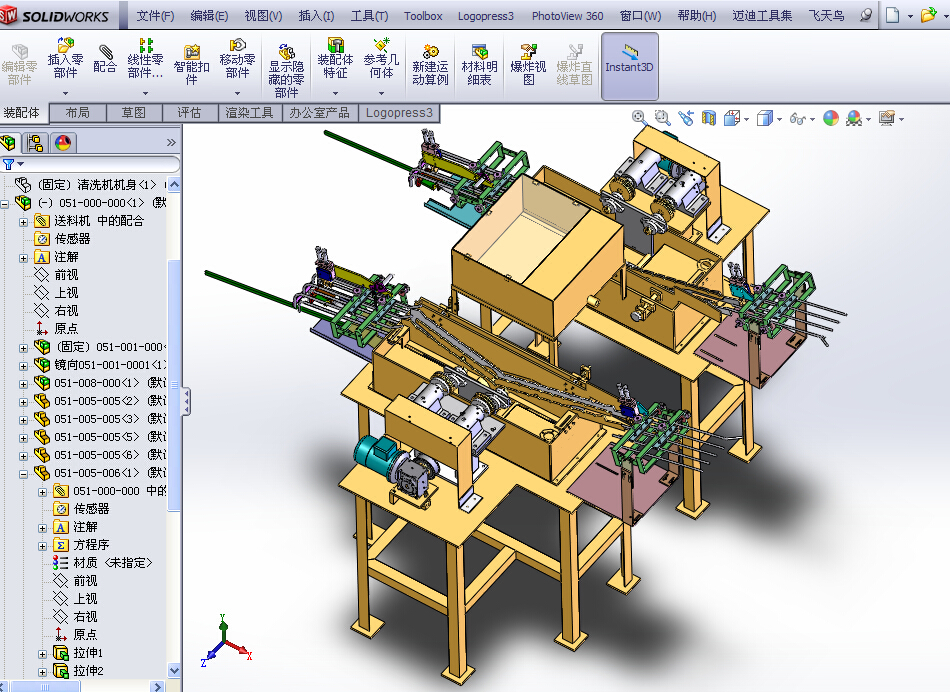Click the New document icon
Viewport: 950px width, 692px height.
click(x=892, y=15)
